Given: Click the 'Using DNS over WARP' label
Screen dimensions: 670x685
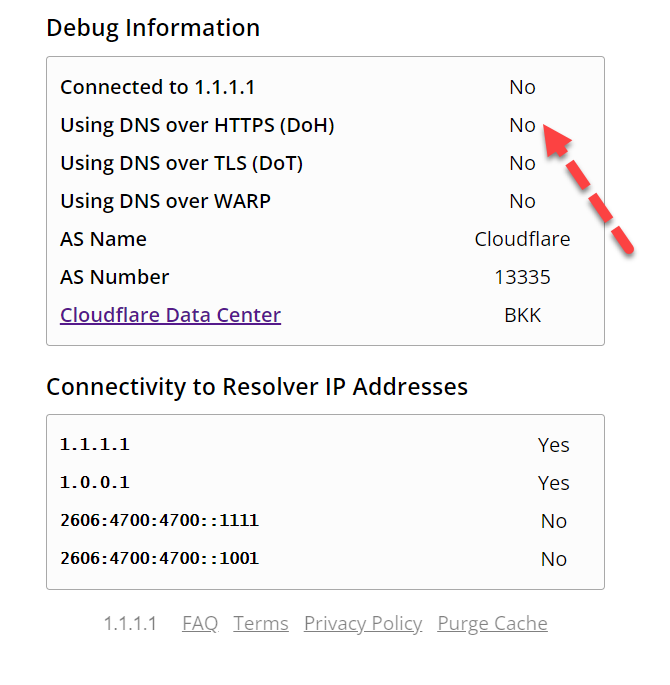Looking at the screenshot, I should (166, 201).
